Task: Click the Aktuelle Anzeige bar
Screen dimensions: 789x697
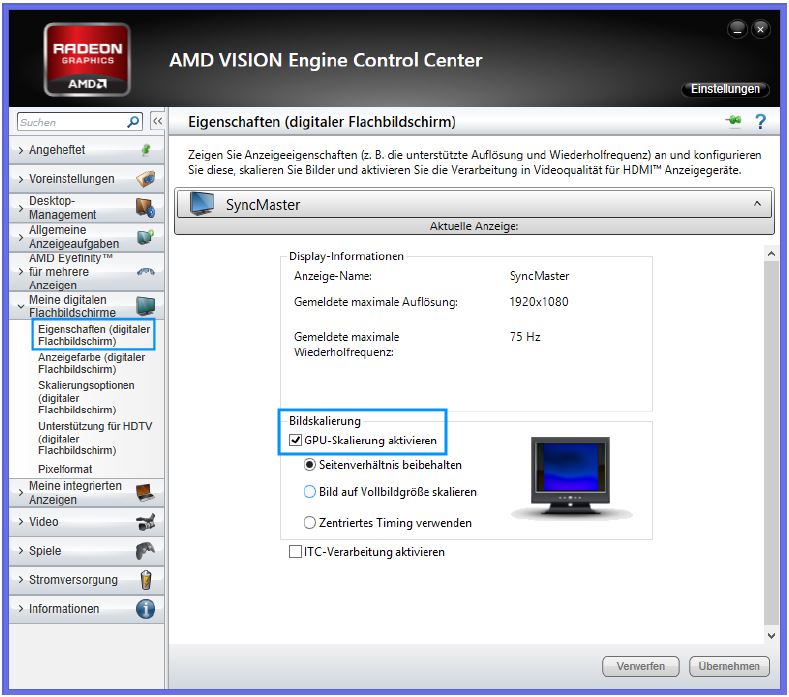Action: tap(474, 226)
